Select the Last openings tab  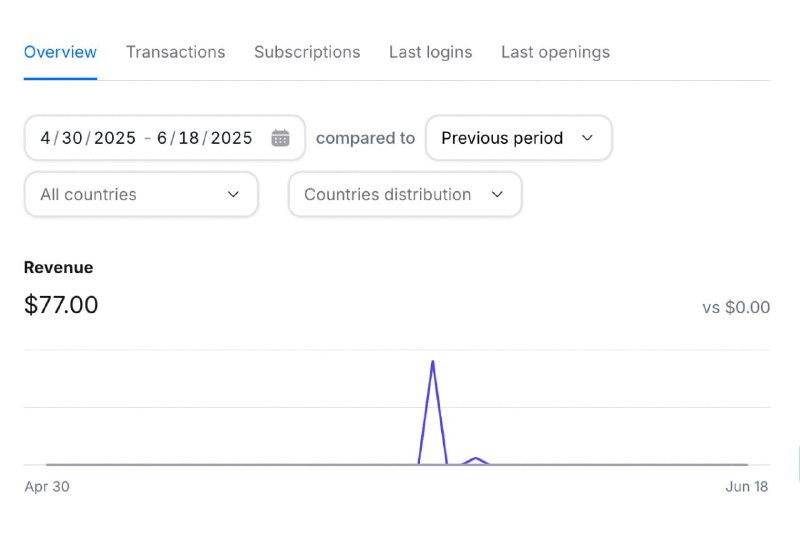555,52
